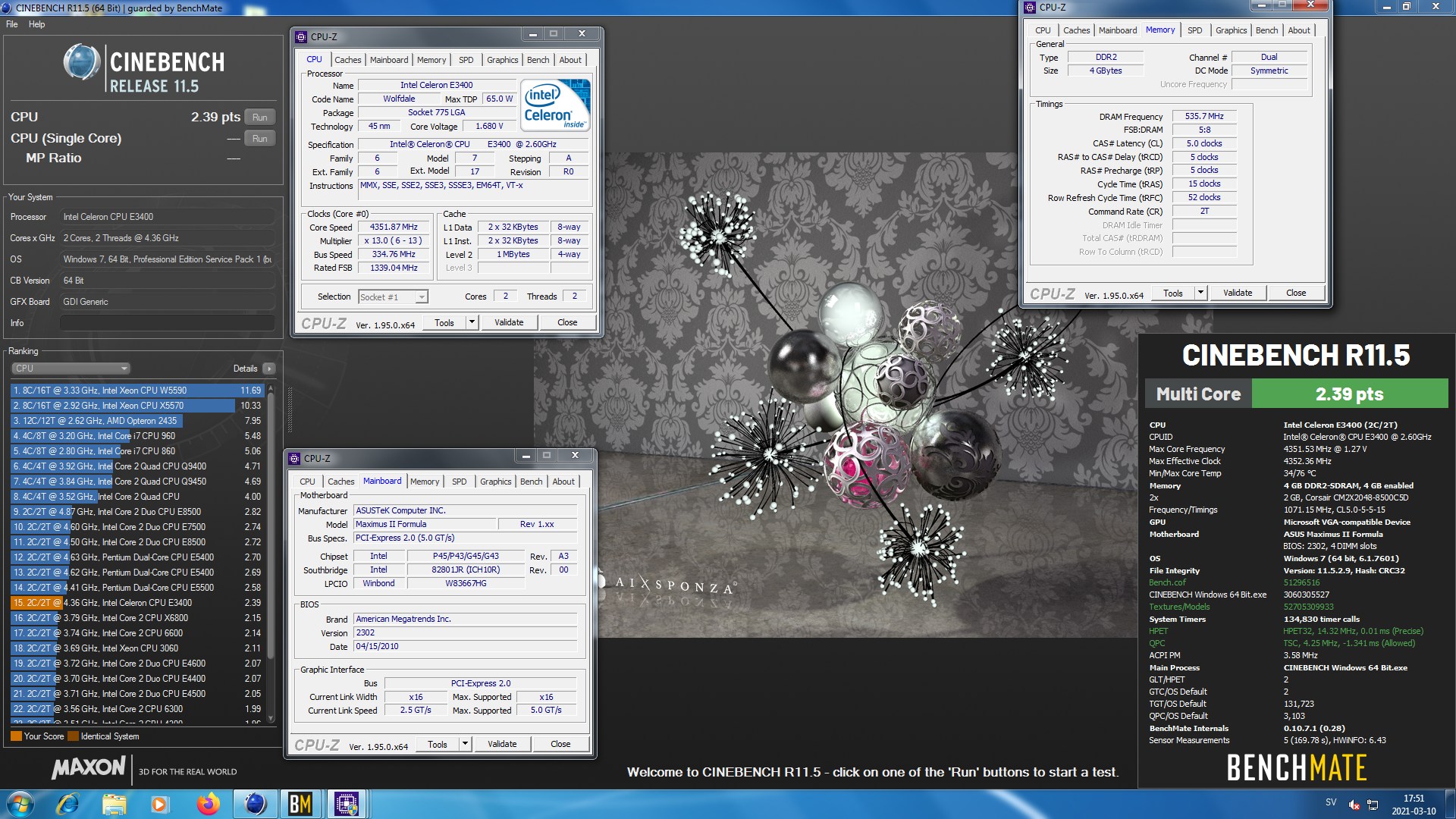The height and width of the screenshot is (819, 1456).
Task: Switch to Caches tab in CPU-Z CPU window
Action: (x=348, y=60)
